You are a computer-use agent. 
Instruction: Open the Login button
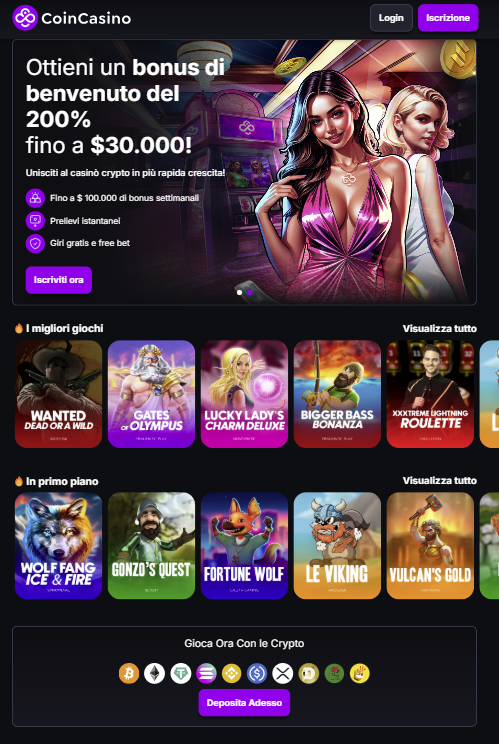pyautogui.click(x=391, y=18)
